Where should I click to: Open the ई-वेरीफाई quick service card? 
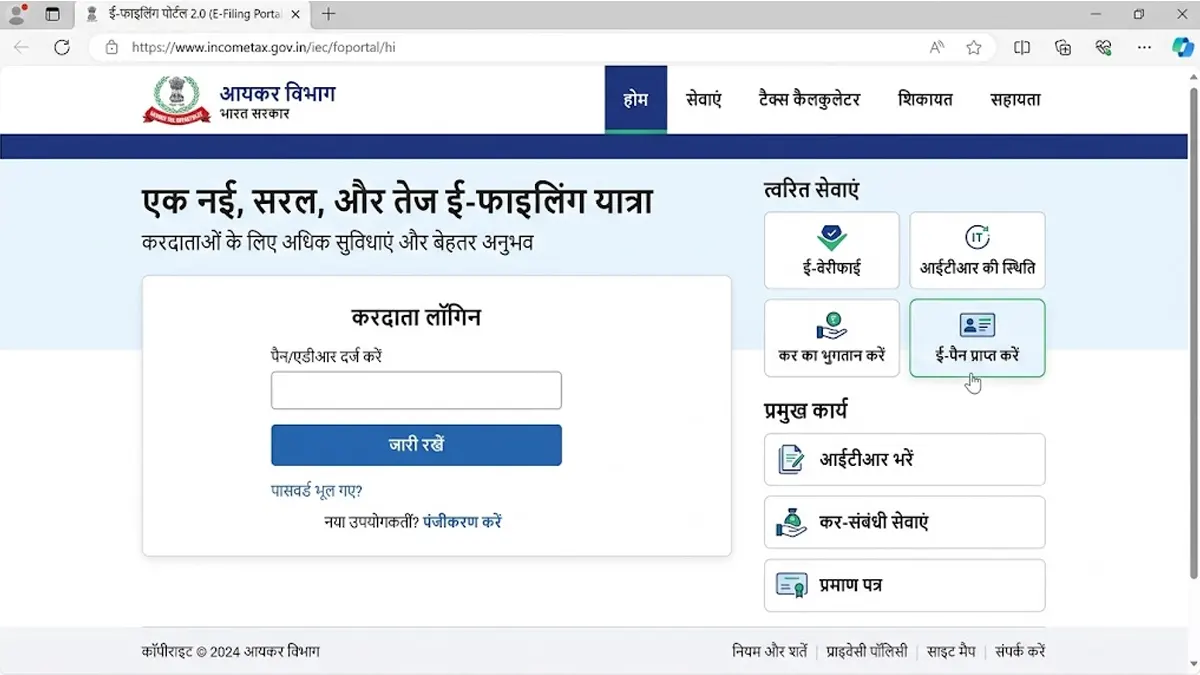(832, 251)
